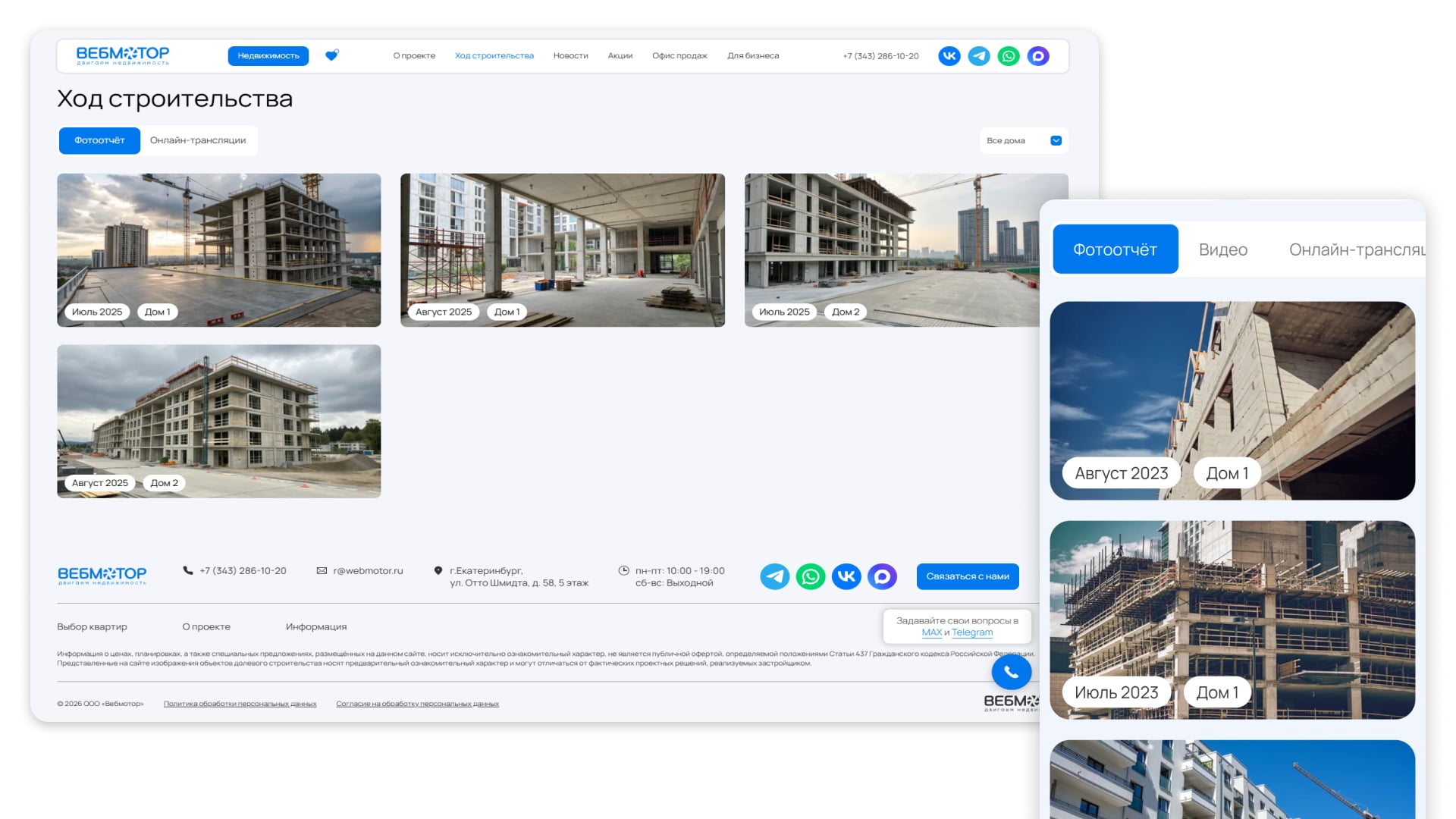Click the r@webmotor.ru email link
The height and width of the screenshot is (819, 1456).
[368, 570]
